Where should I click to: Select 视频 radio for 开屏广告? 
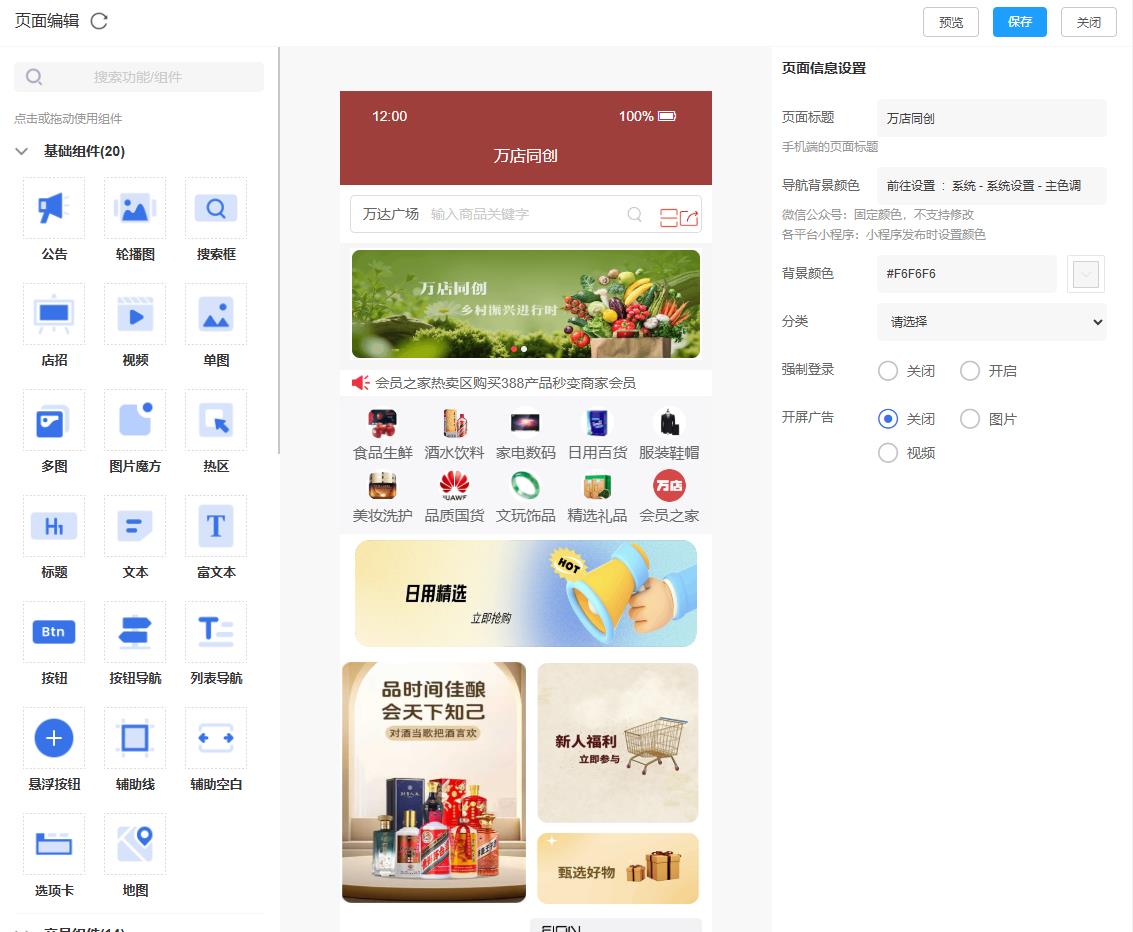coord(888,453)
